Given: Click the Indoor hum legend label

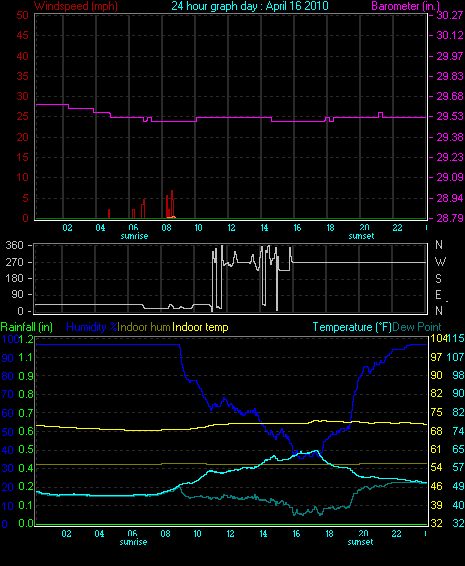Looking at the screenshot, I should pos(144,327).
